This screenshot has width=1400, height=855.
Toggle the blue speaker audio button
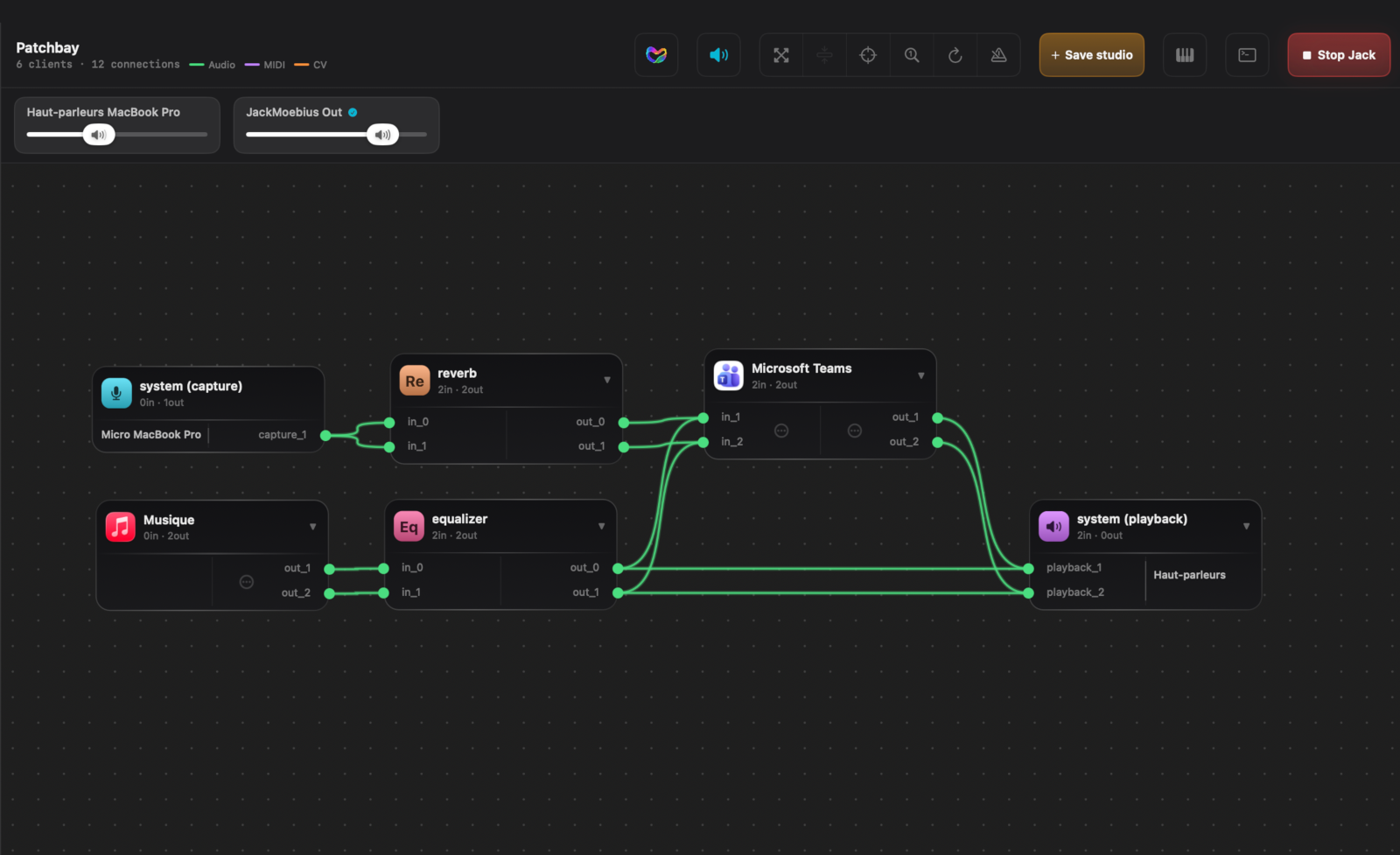[718, 55]
